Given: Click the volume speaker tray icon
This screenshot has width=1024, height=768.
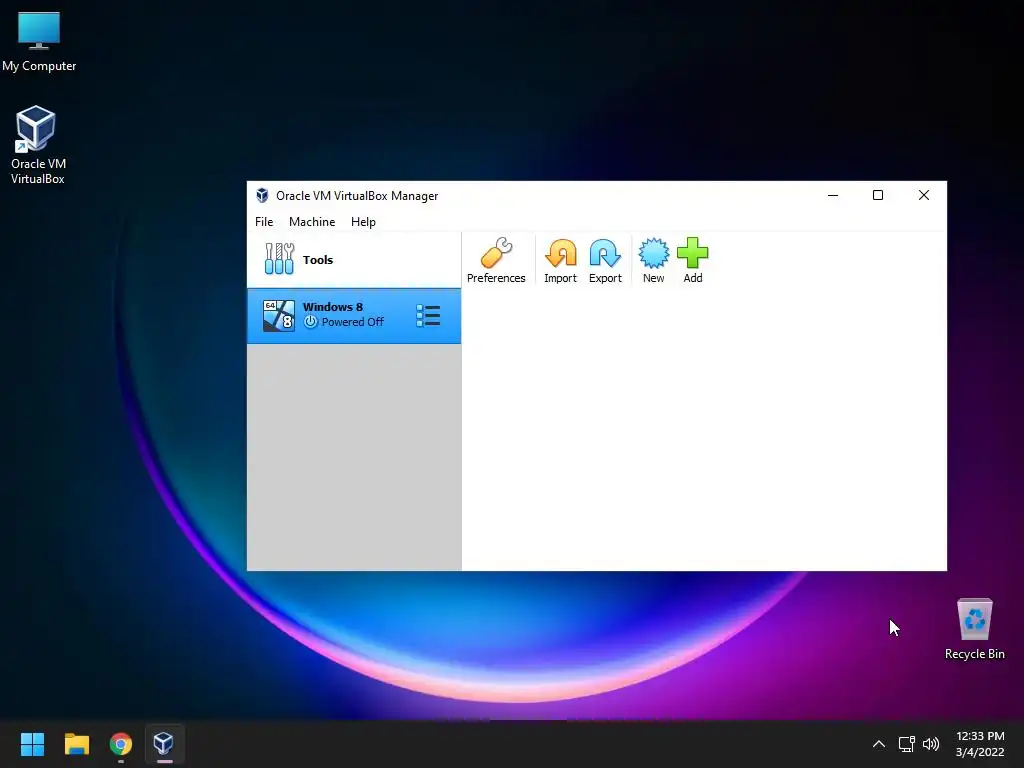Looking at the screenshot, I should (x=931, y=744).
